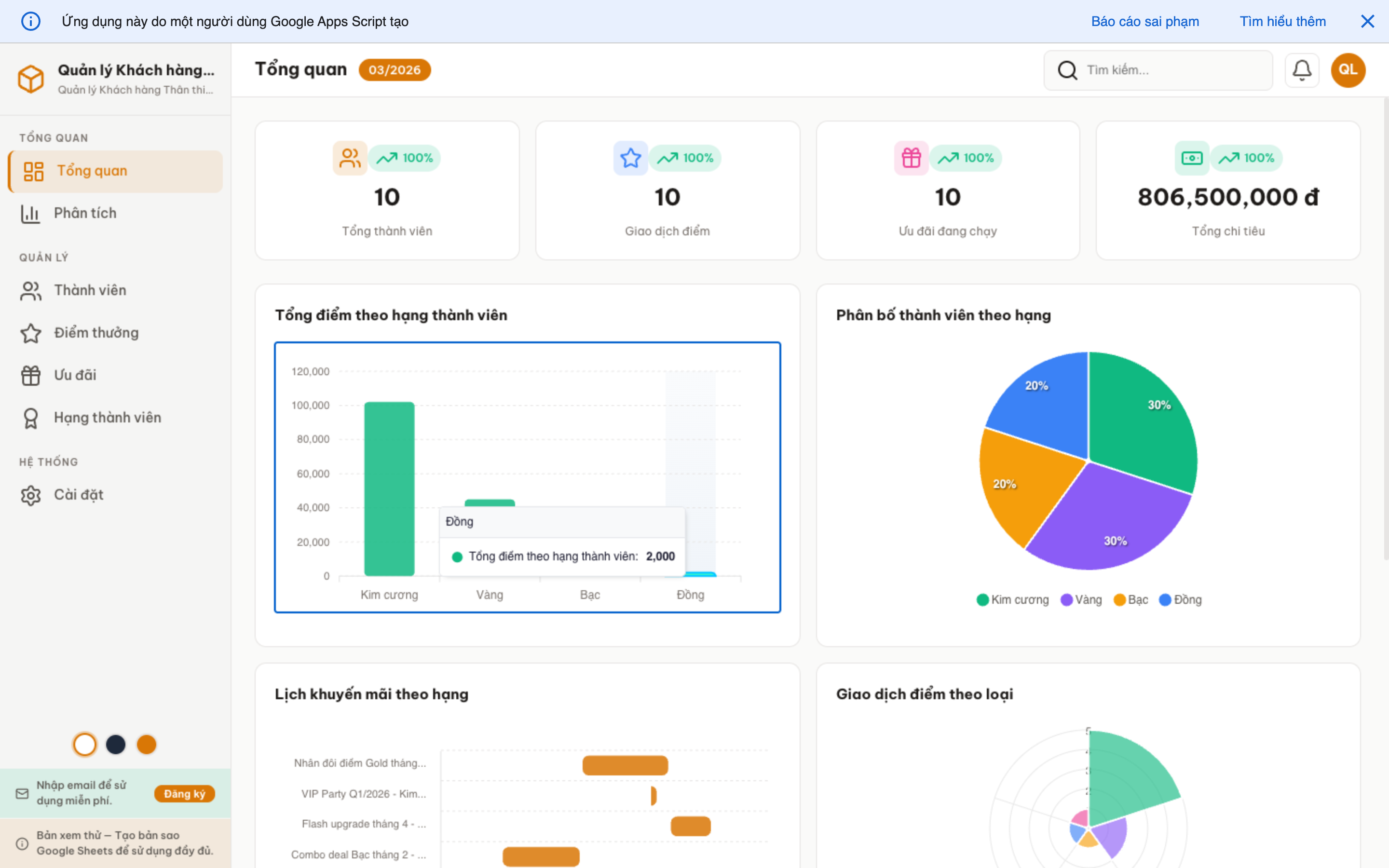
Task: Open the Phân tích menu item
Action: coord(85,213)
